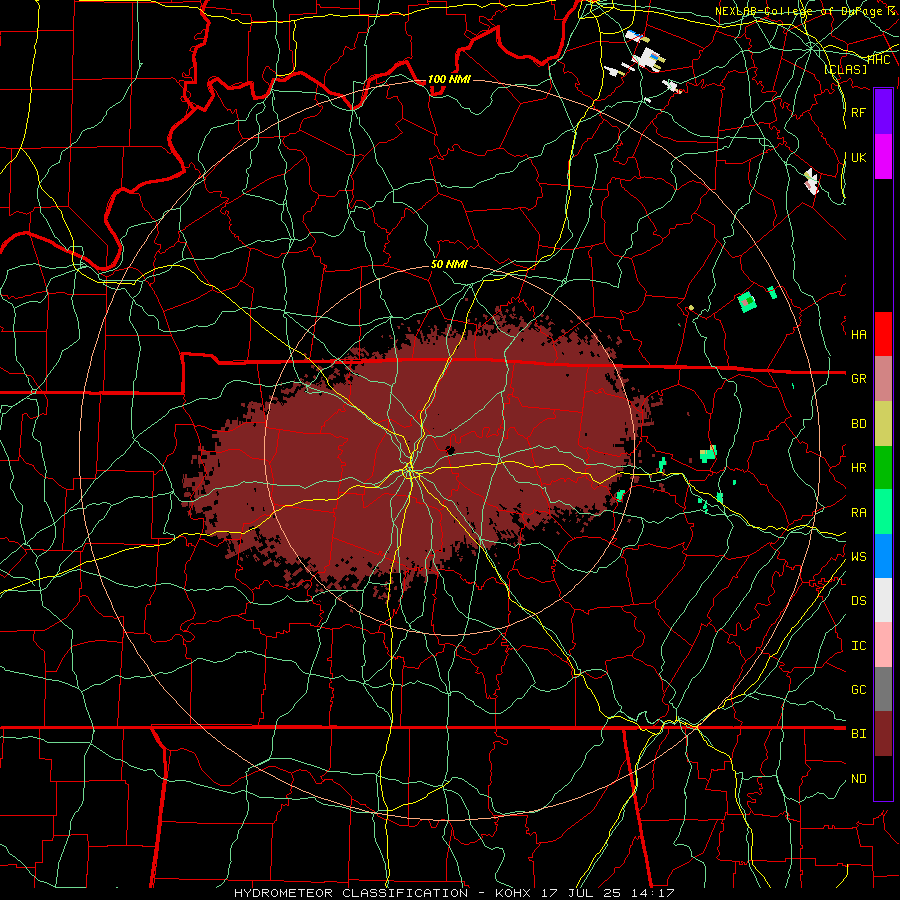Click the 'UK' legend label
The width and height of the screenshot is (900, 900).
click(x=858, y=157)
